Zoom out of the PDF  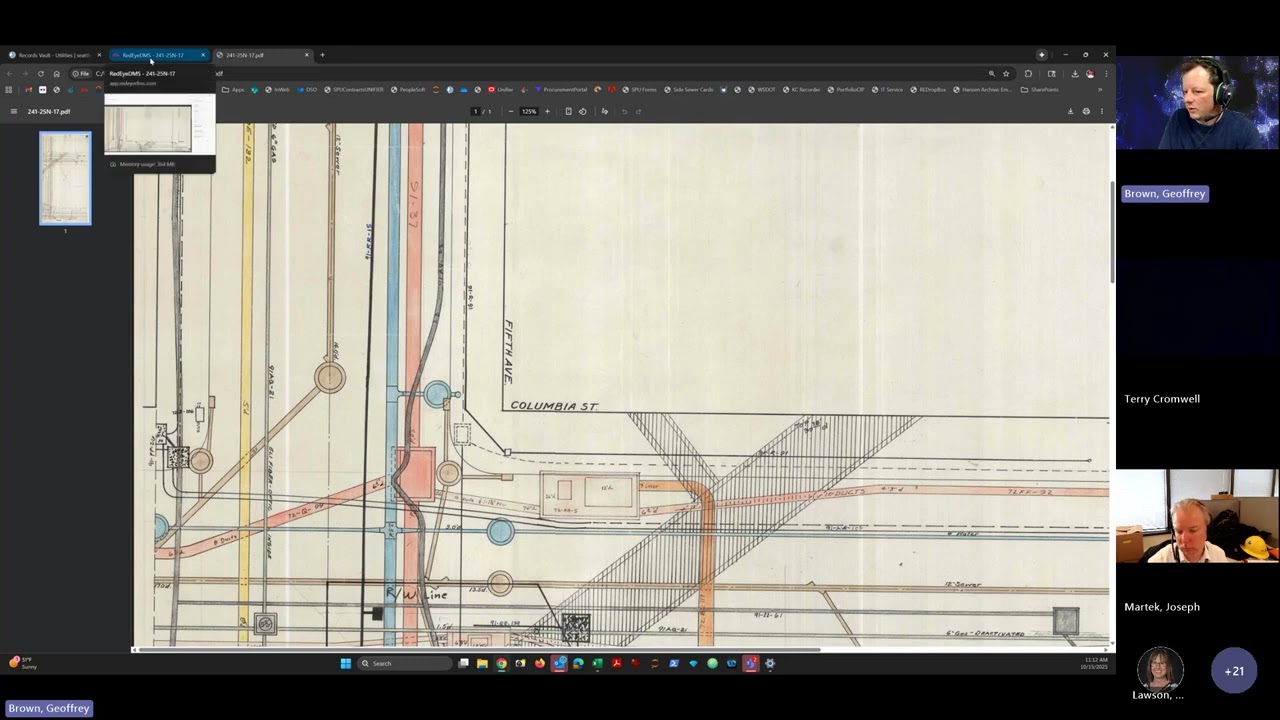point(511,111)
